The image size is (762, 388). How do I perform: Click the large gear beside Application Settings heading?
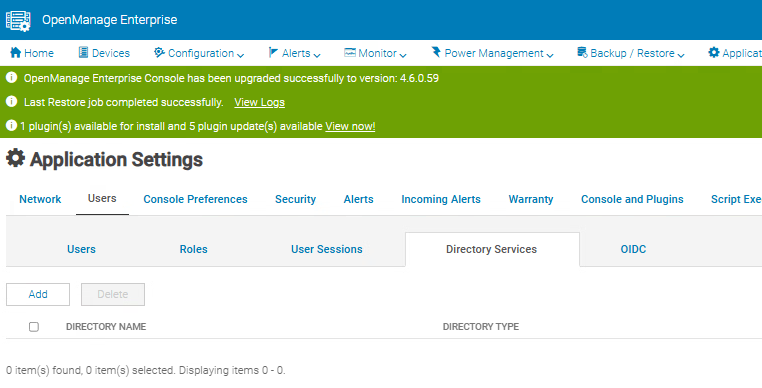pyautogui.click(x=16, y=159)
